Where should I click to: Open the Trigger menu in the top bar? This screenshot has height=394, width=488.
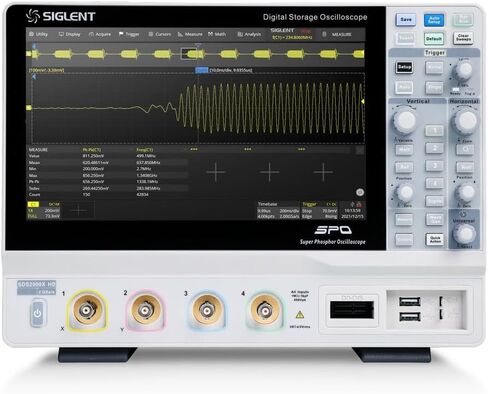(x=129, y=34)
